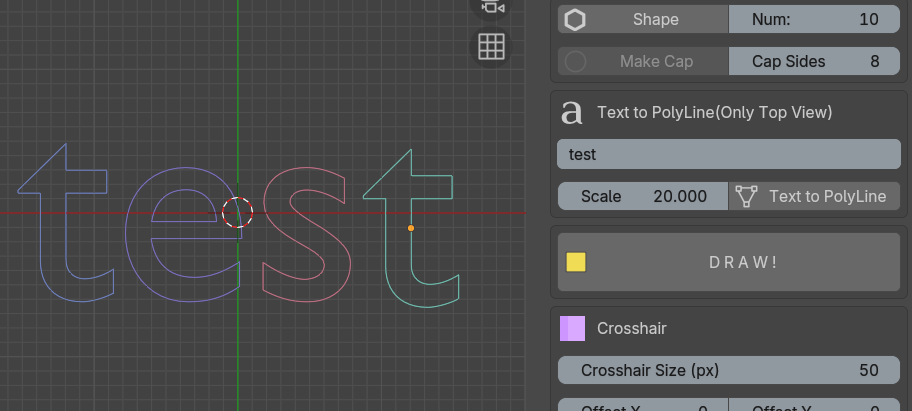Click the 3D cursor at the viewport origin
912x411 pixels.
pyautogui.click(x=237, y=212)
